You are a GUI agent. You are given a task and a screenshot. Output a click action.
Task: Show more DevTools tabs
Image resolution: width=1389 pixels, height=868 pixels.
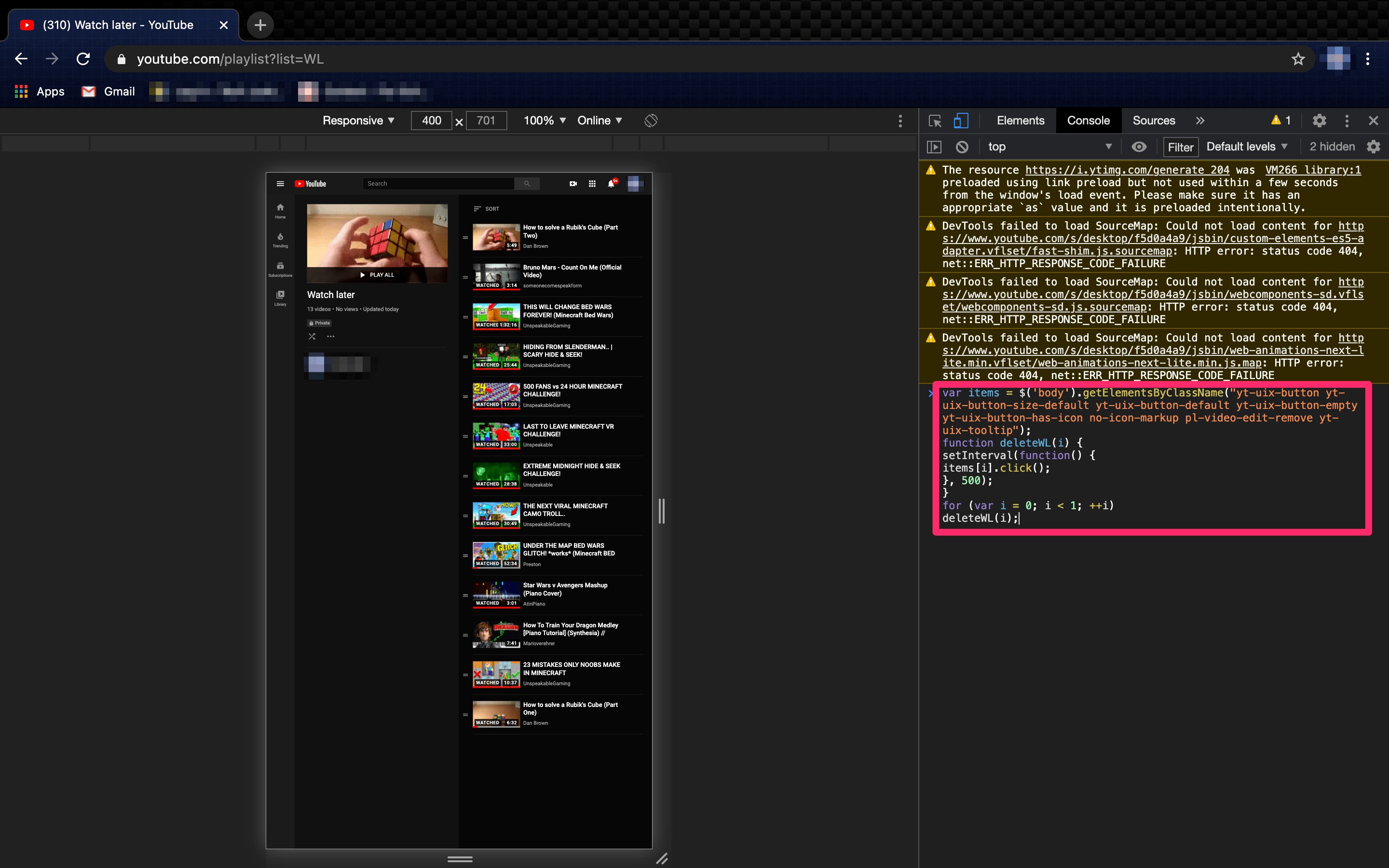coord(1200,121)
